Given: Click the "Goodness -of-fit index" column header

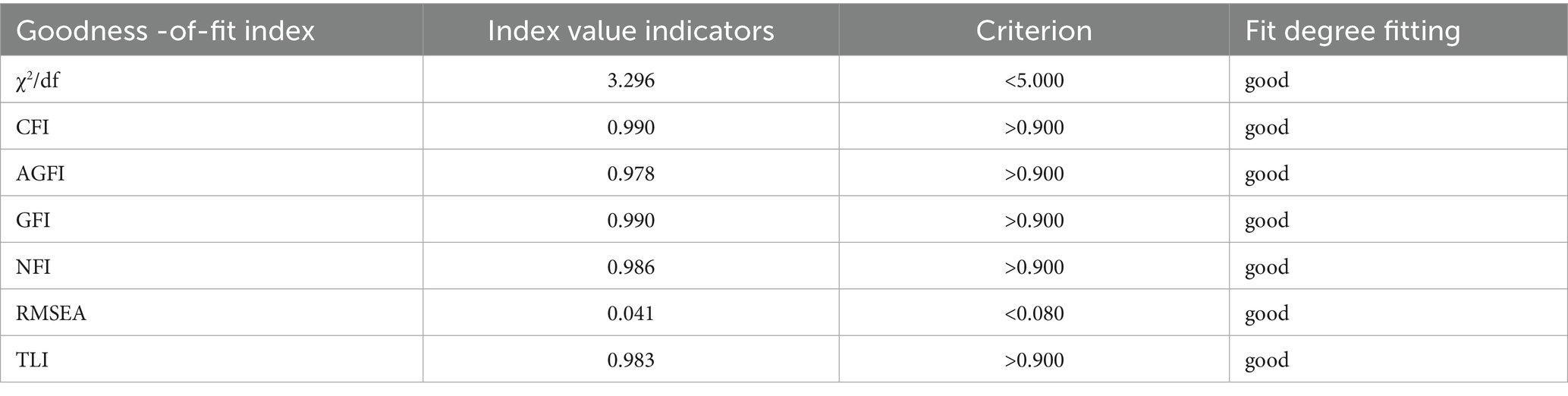Looking at the screenshot, I should 165,31.
